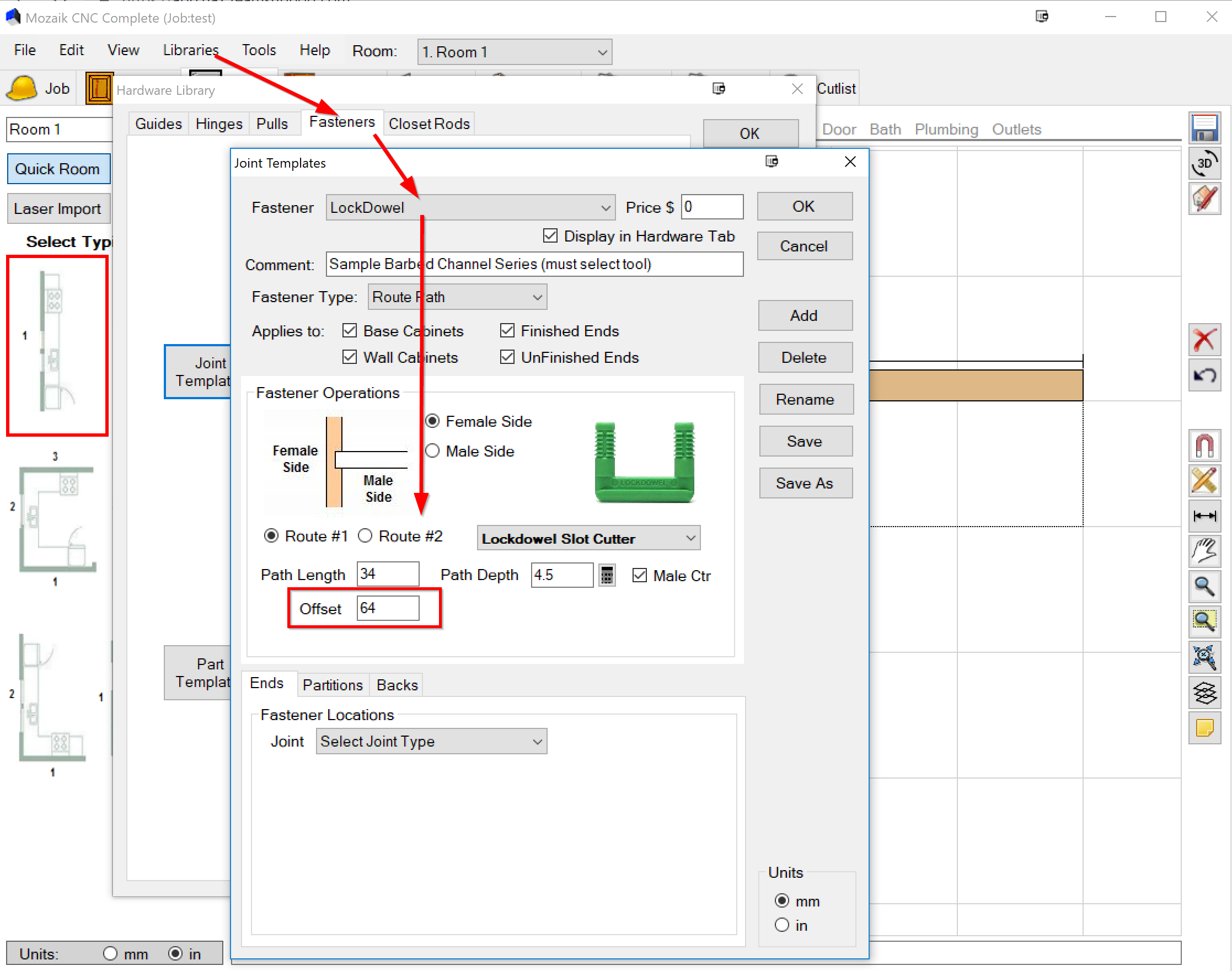Expand the Select Joint Type dropdown
This screenshot has height=971, width=1232.
click(x=537, y=741)
